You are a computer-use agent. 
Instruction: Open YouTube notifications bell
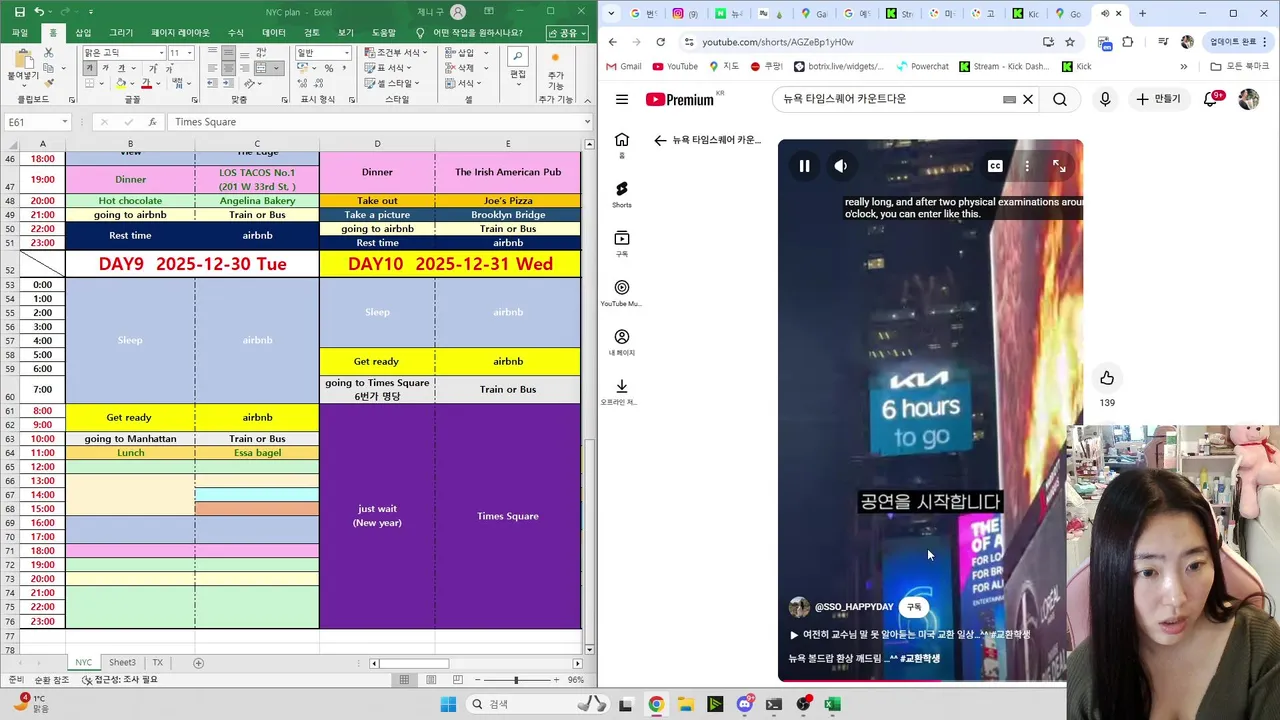coord(1211,99)
